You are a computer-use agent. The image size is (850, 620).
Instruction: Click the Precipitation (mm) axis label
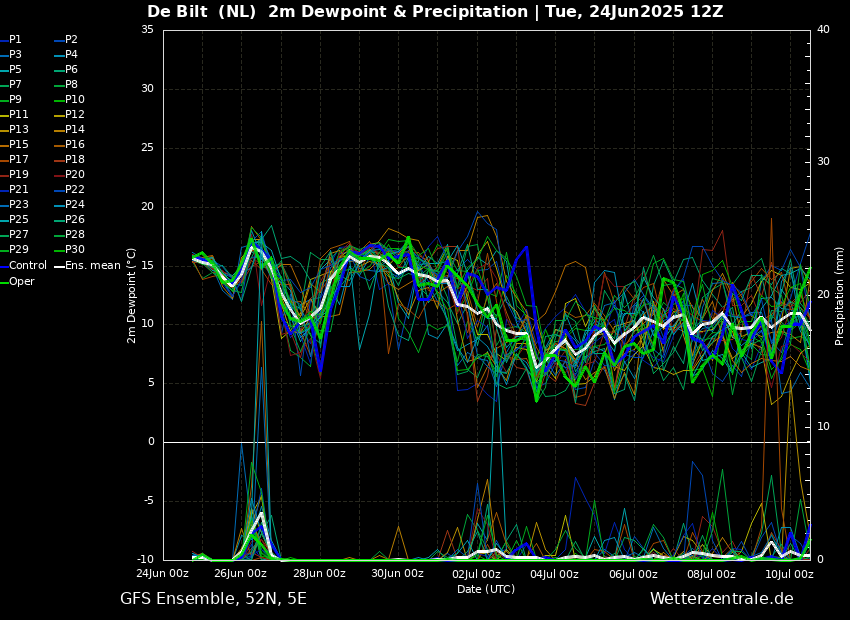[840, 295]
